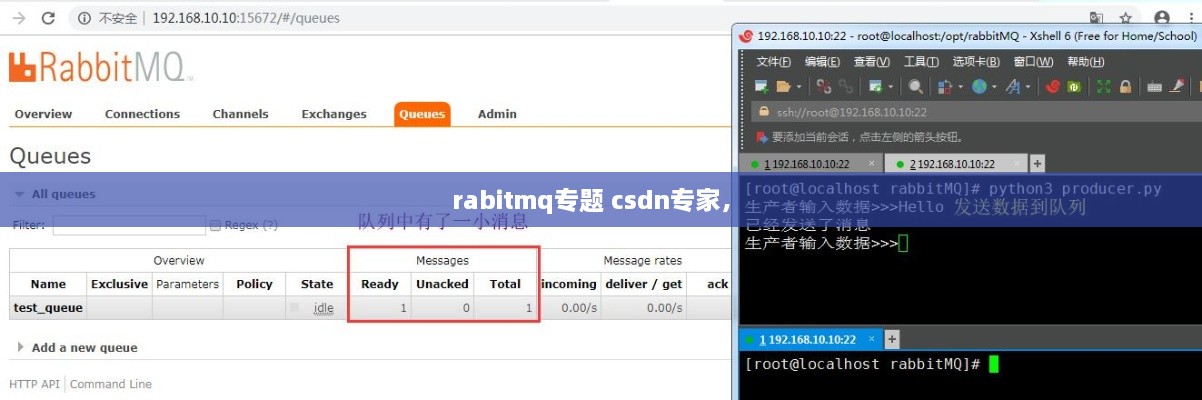
Task: Click the new terminal window icon in Xshell
Action: (875, 87)
